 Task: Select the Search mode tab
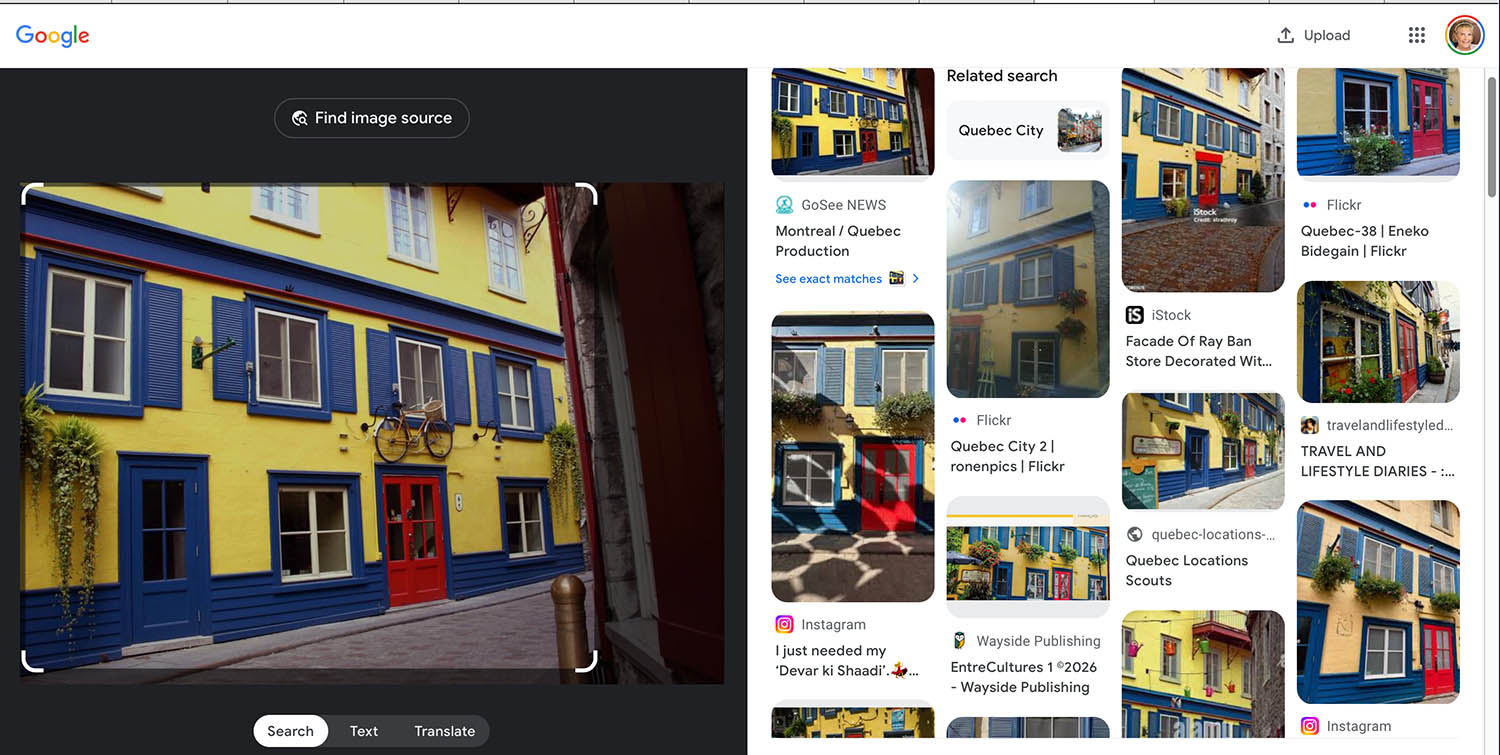click(290, 731)
